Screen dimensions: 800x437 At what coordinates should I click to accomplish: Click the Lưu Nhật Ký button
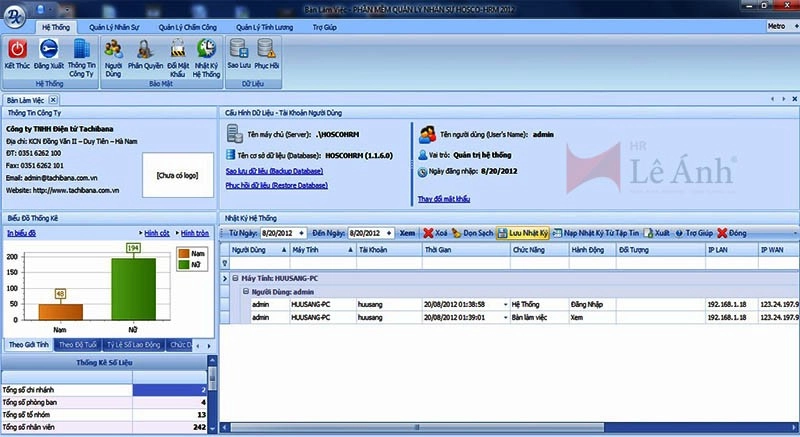[522, 232]
